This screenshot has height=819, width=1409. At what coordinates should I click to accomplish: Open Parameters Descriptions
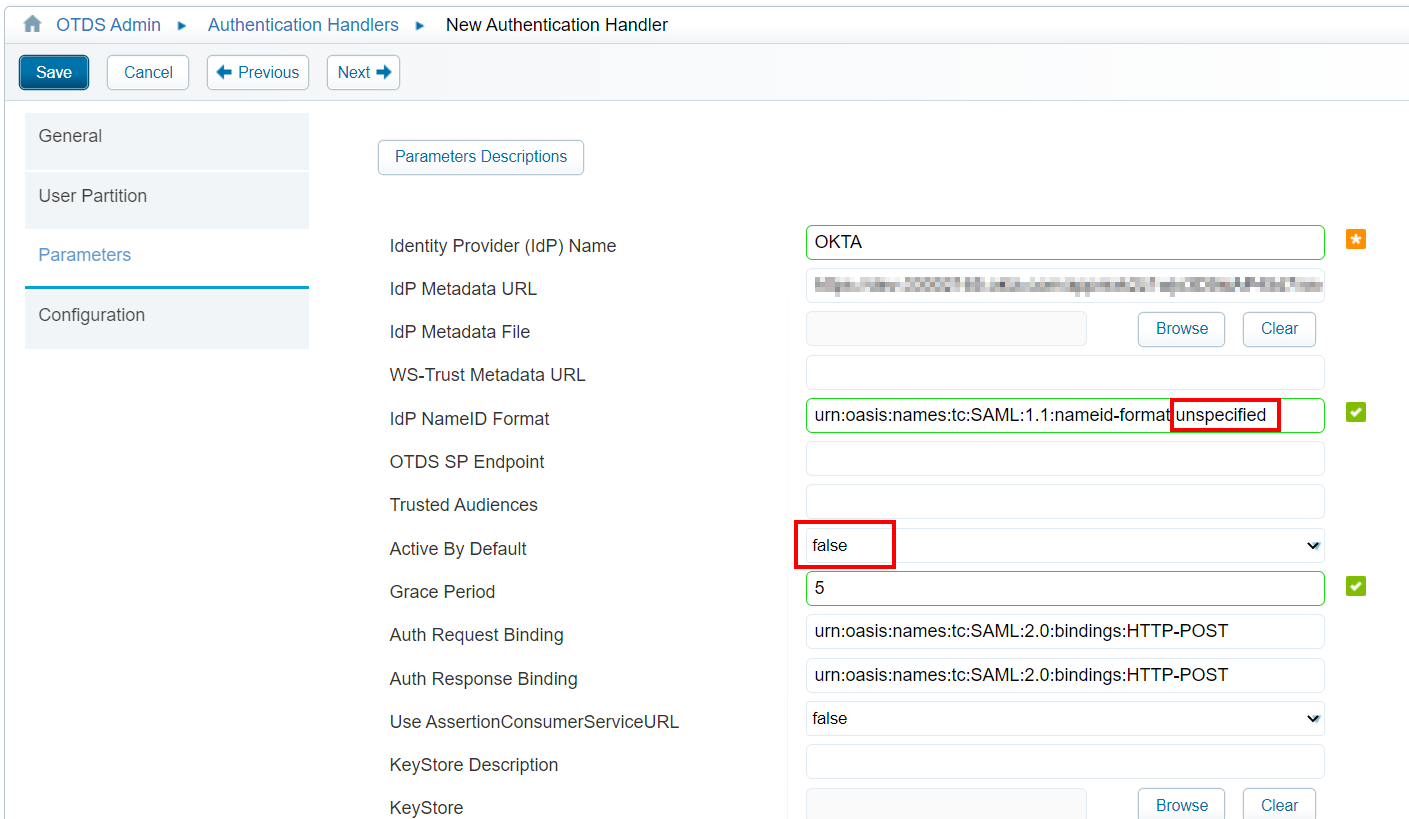(480, 157)
